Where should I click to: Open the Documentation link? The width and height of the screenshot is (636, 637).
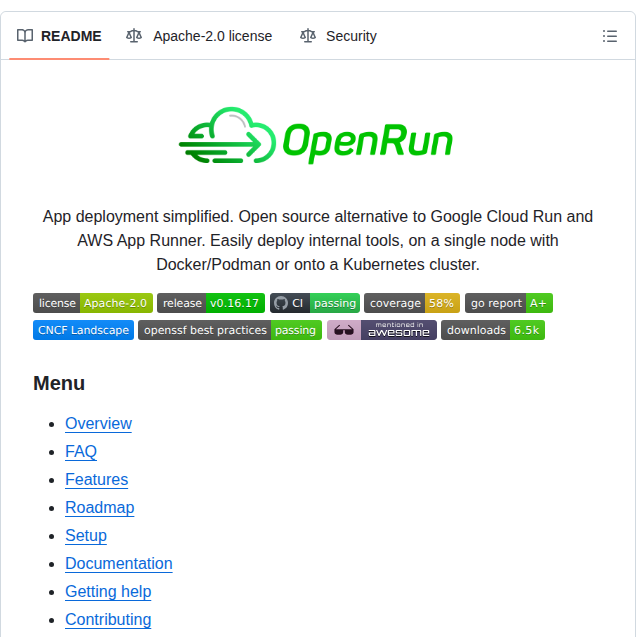coord(119,564)
